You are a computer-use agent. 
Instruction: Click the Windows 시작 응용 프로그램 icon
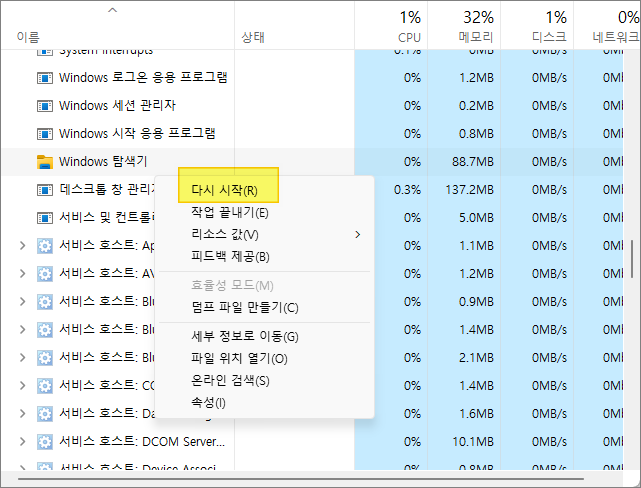(45, 134)
